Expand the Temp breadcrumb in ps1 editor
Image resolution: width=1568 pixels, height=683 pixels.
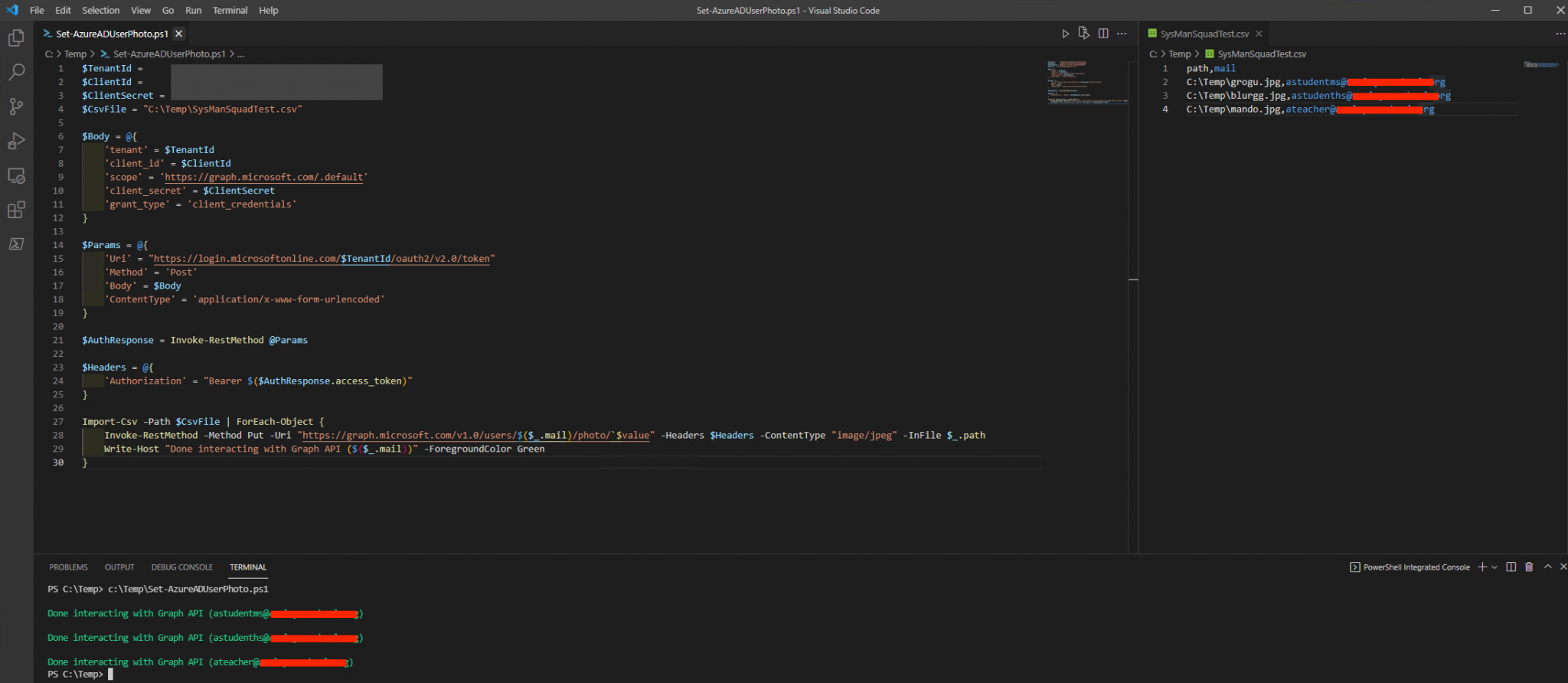pos(75,54)
